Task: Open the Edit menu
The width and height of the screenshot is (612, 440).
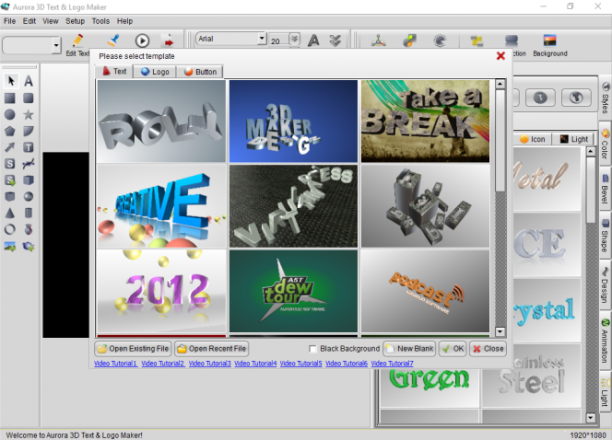Action: [29, 21]
